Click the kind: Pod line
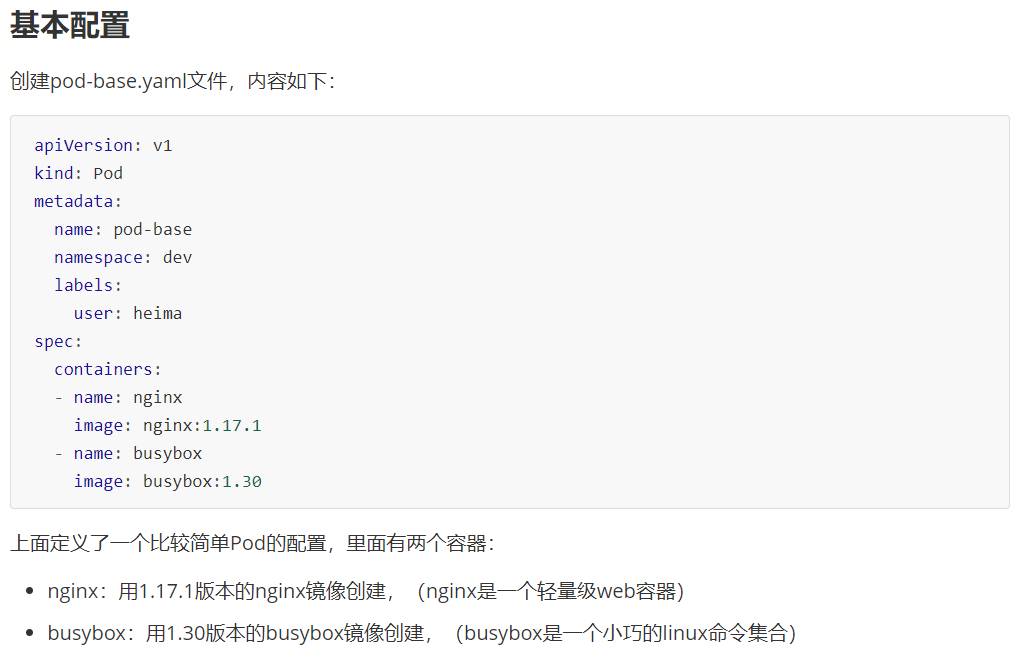 point(79,173)
